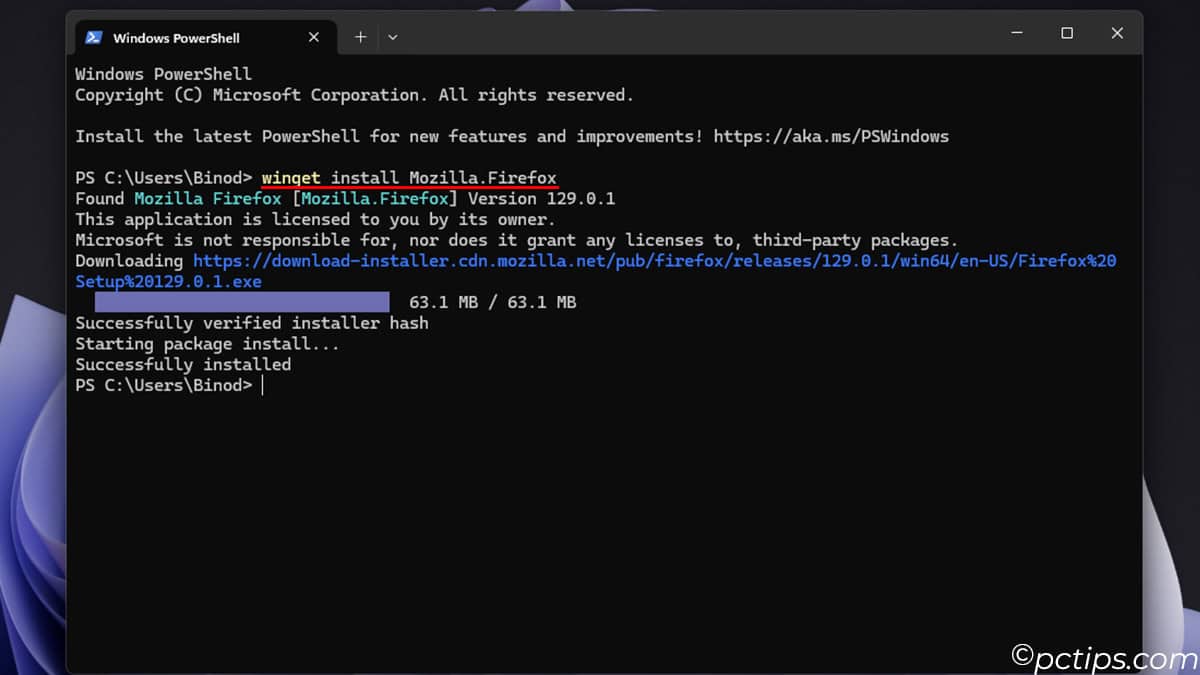Click the maximize icon of the terminal window
1200x675 pixels.
pos(1067,33)
